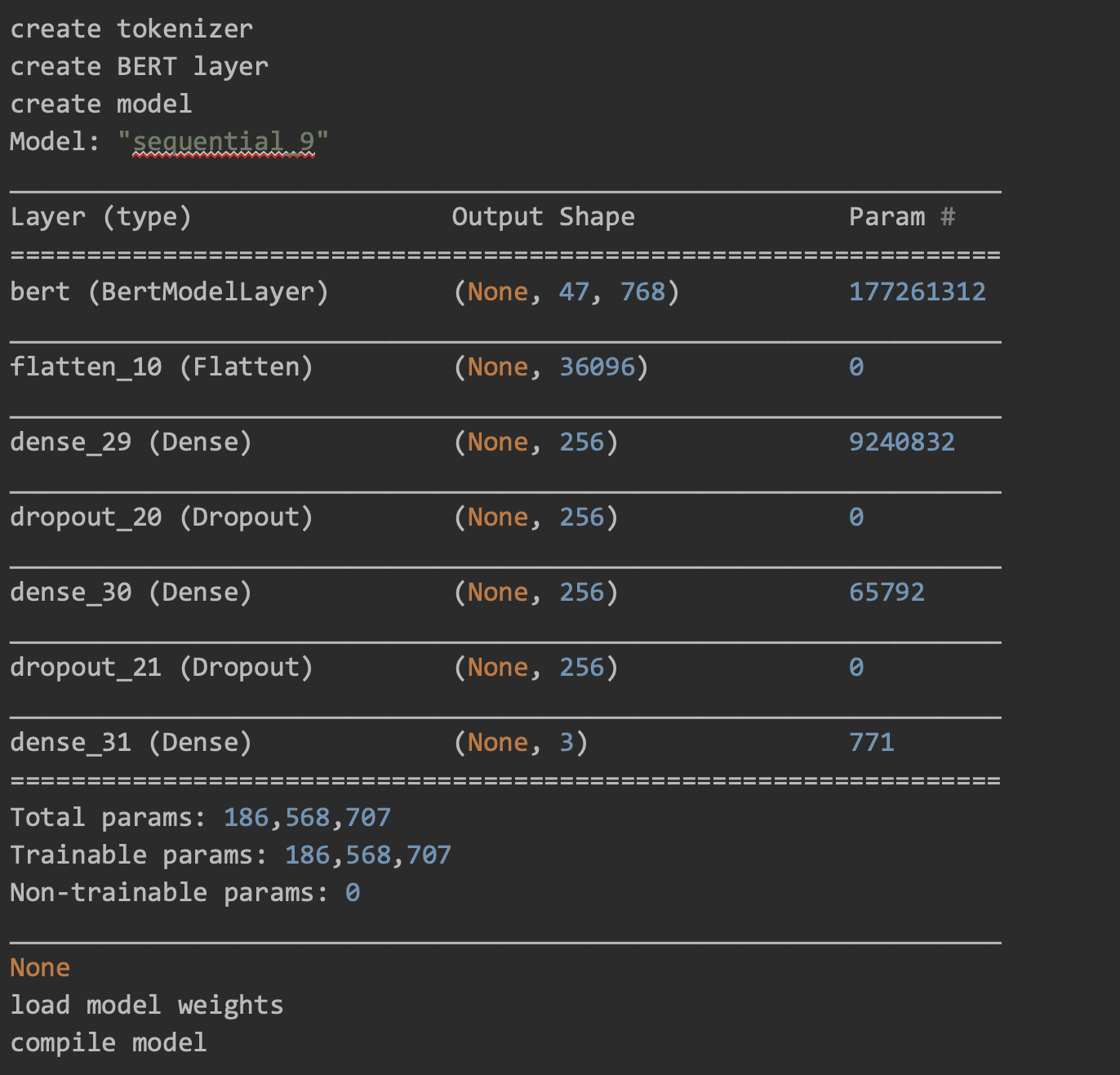Click the bert parameter count 177261312

tap(917, 291)
